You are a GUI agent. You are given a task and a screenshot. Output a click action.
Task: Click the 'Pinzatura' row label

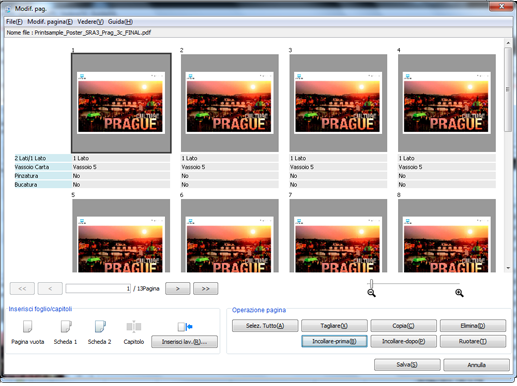pyautogui.click(x=43, y=176)
